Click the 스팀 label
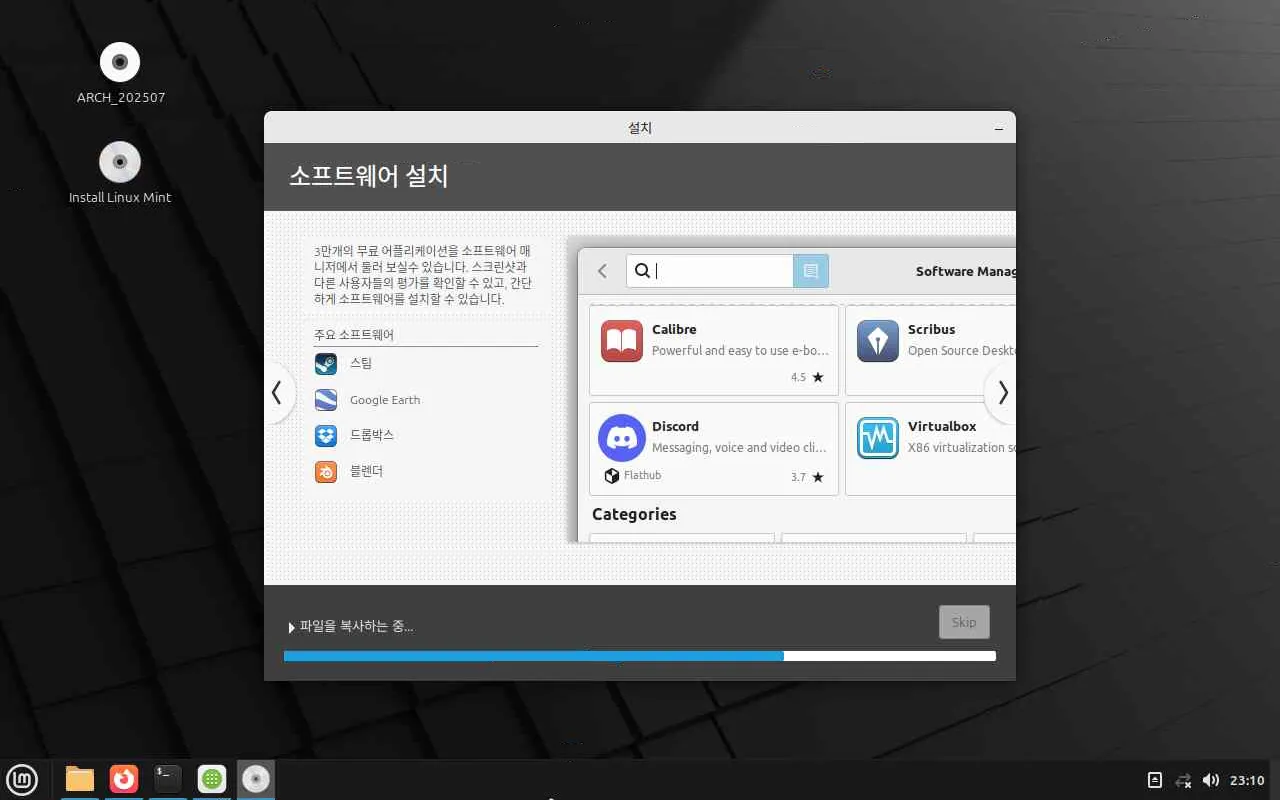 click(x=361, y=364)
